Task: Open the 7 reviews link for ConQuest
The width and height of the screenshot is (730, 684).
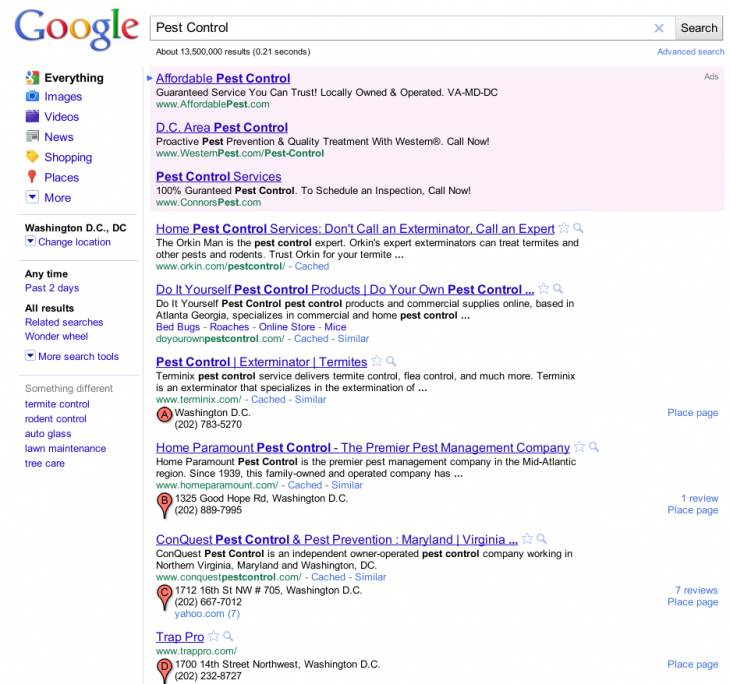Action: coord(696,590)
